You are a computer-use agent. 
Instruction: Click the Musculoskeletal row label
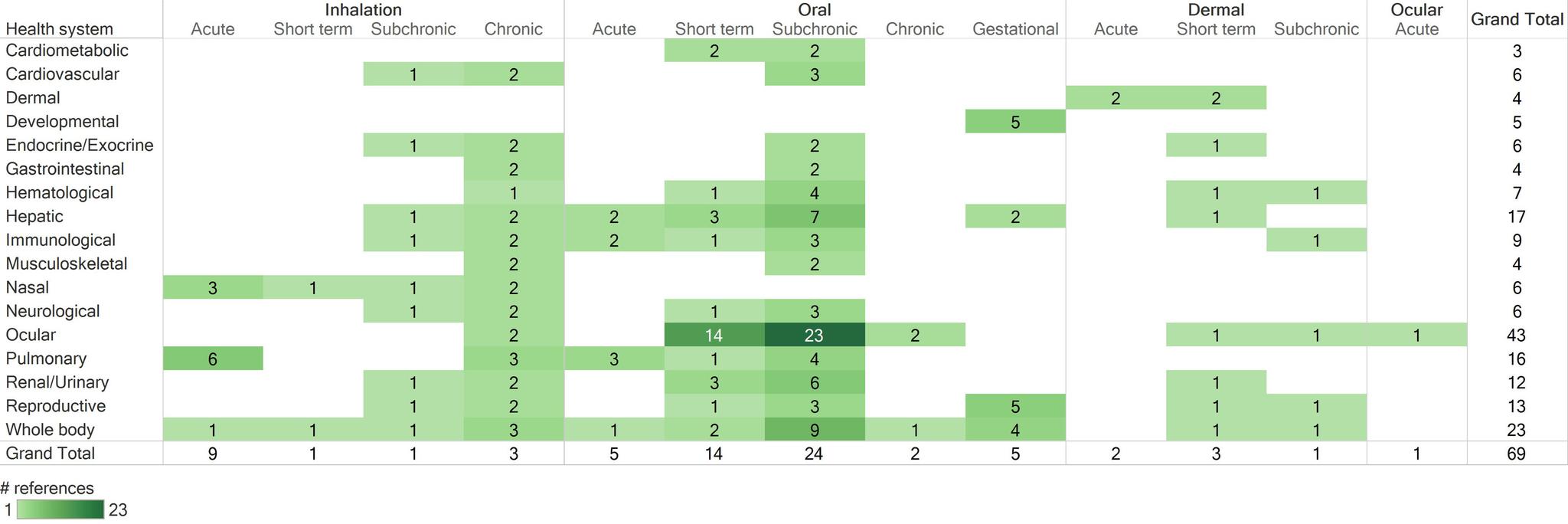coord(66,264)
